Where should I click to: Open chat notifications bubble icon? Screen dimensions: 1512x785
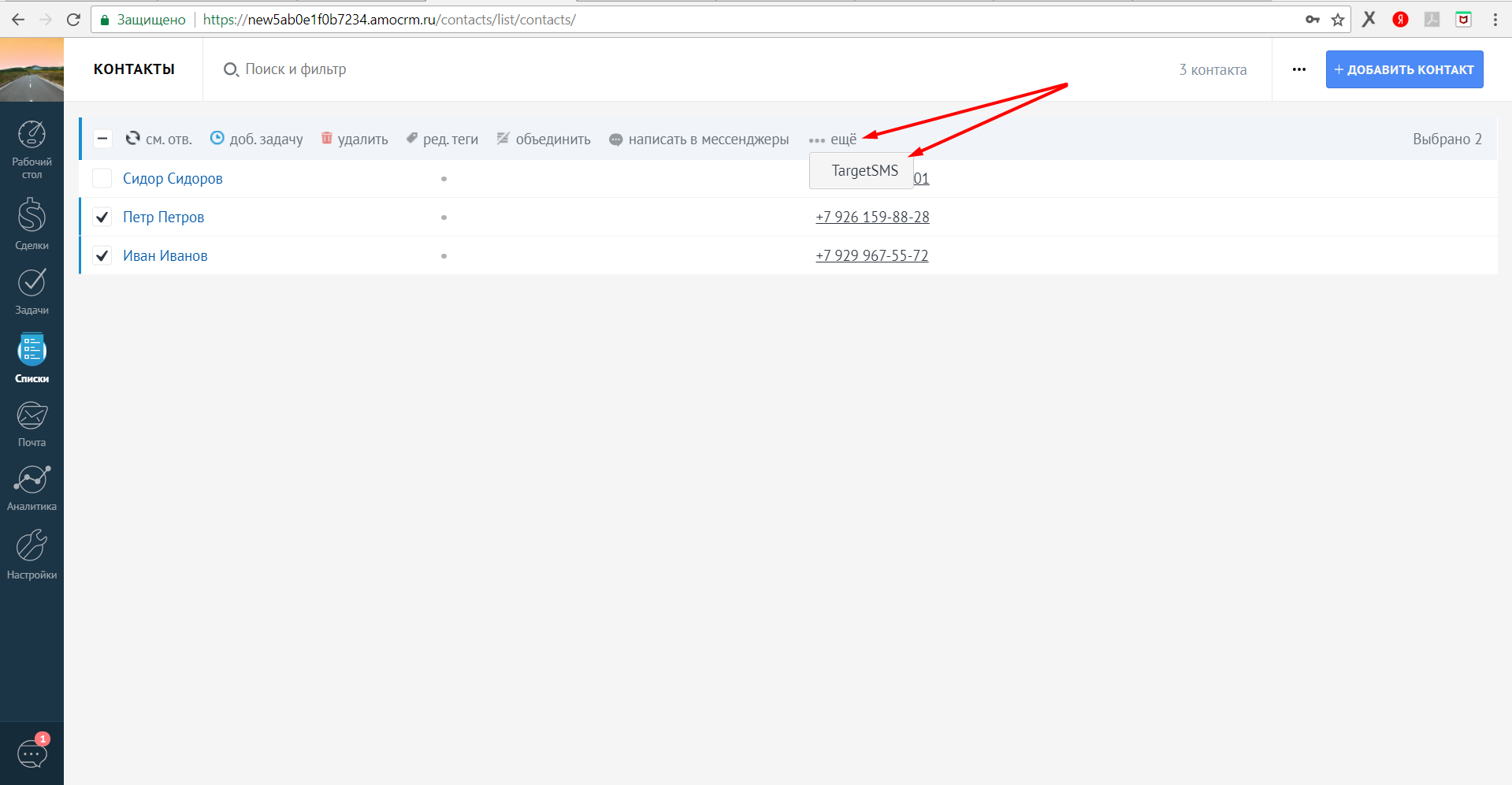(32, 753)
